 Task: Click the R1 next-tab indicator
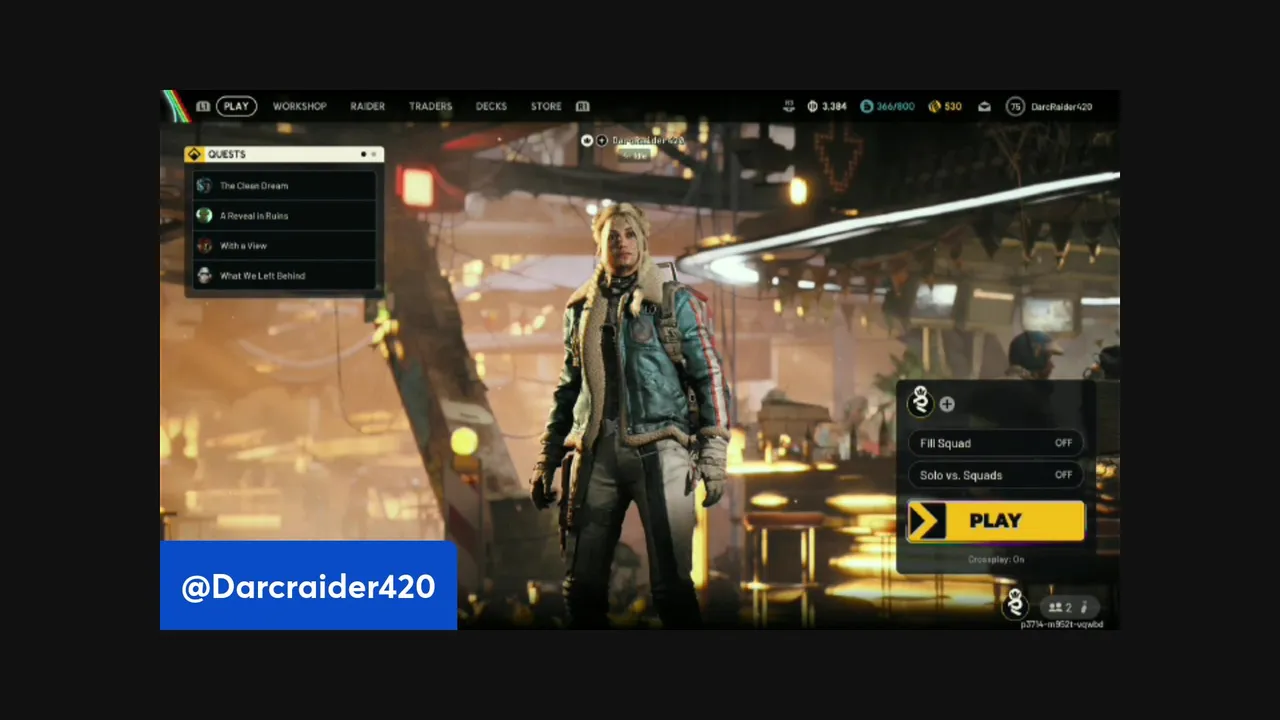click(582, 106)
